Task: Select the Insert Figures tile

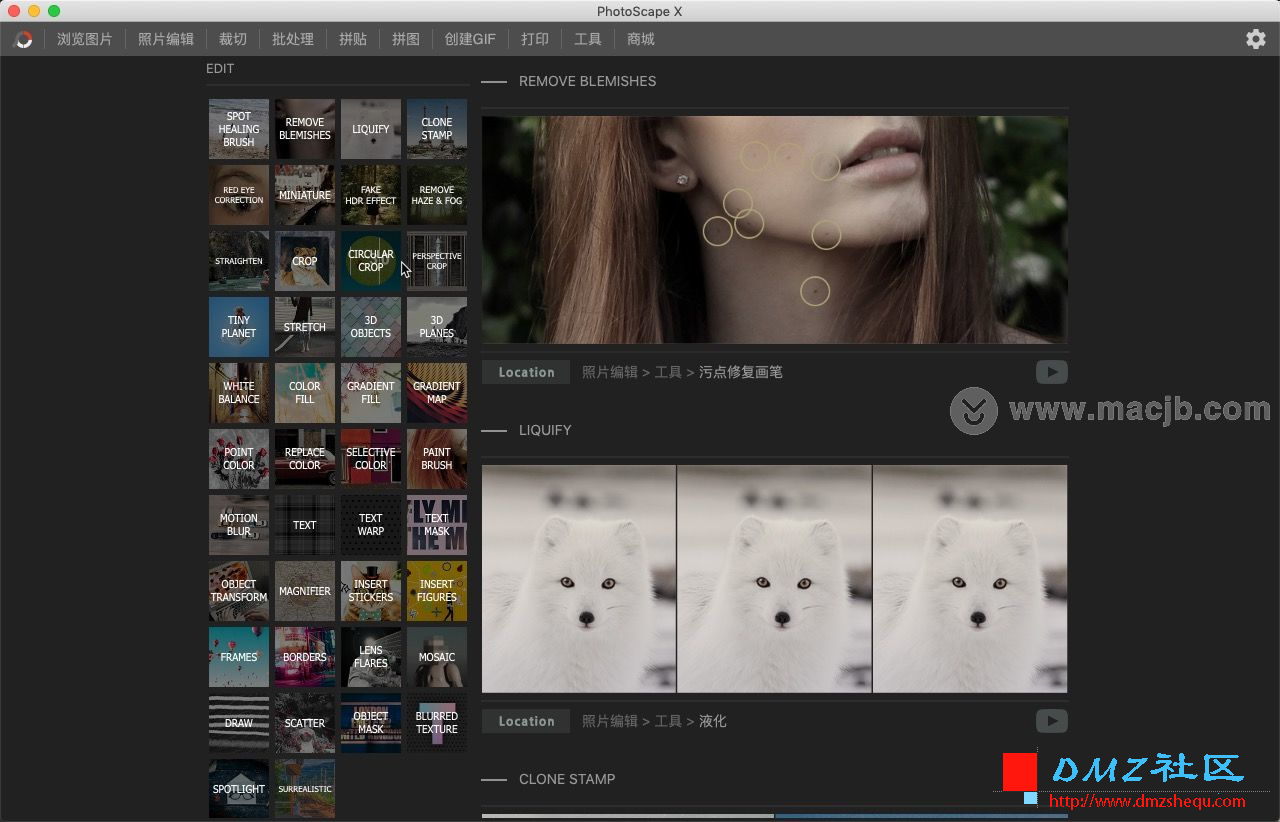Action: point(437,591)
